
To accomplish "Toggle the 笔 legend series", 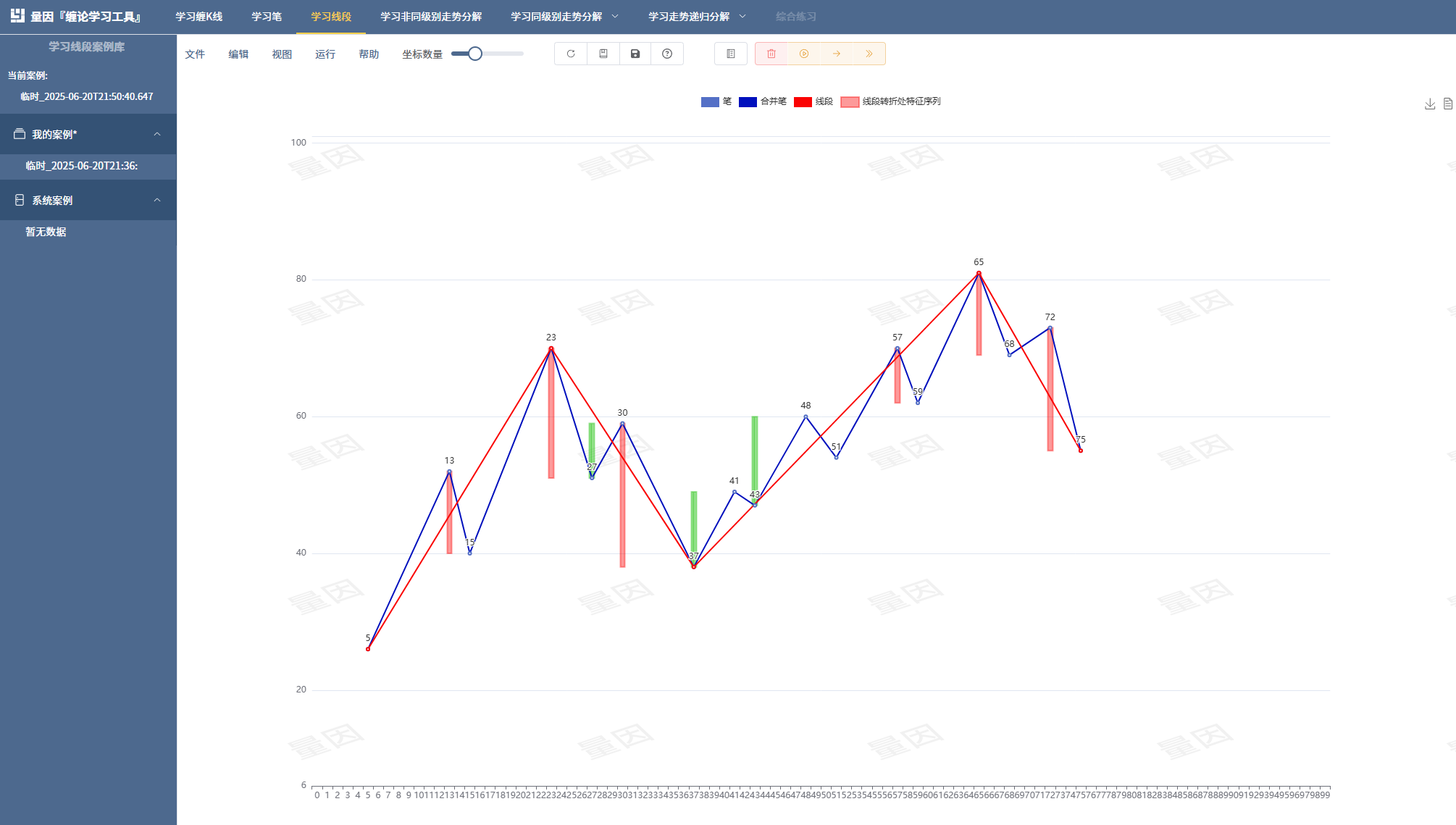I will tap(716, 101).
